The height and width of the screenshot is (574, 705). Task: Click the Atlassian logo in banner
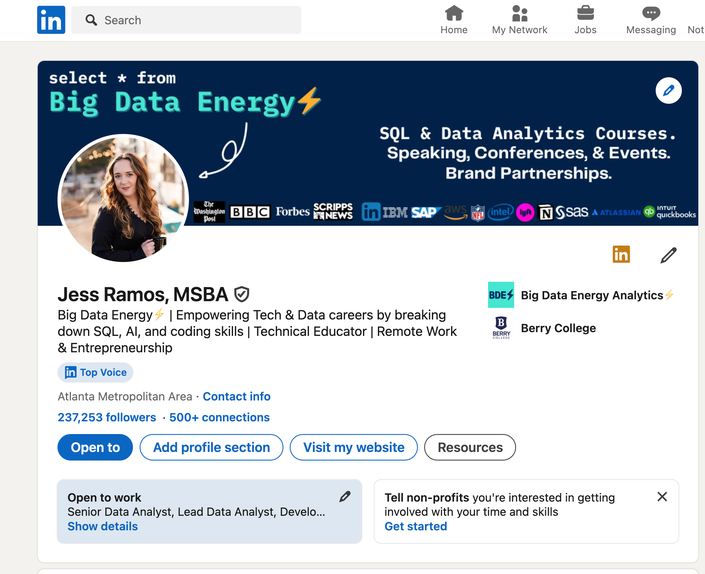616,212
